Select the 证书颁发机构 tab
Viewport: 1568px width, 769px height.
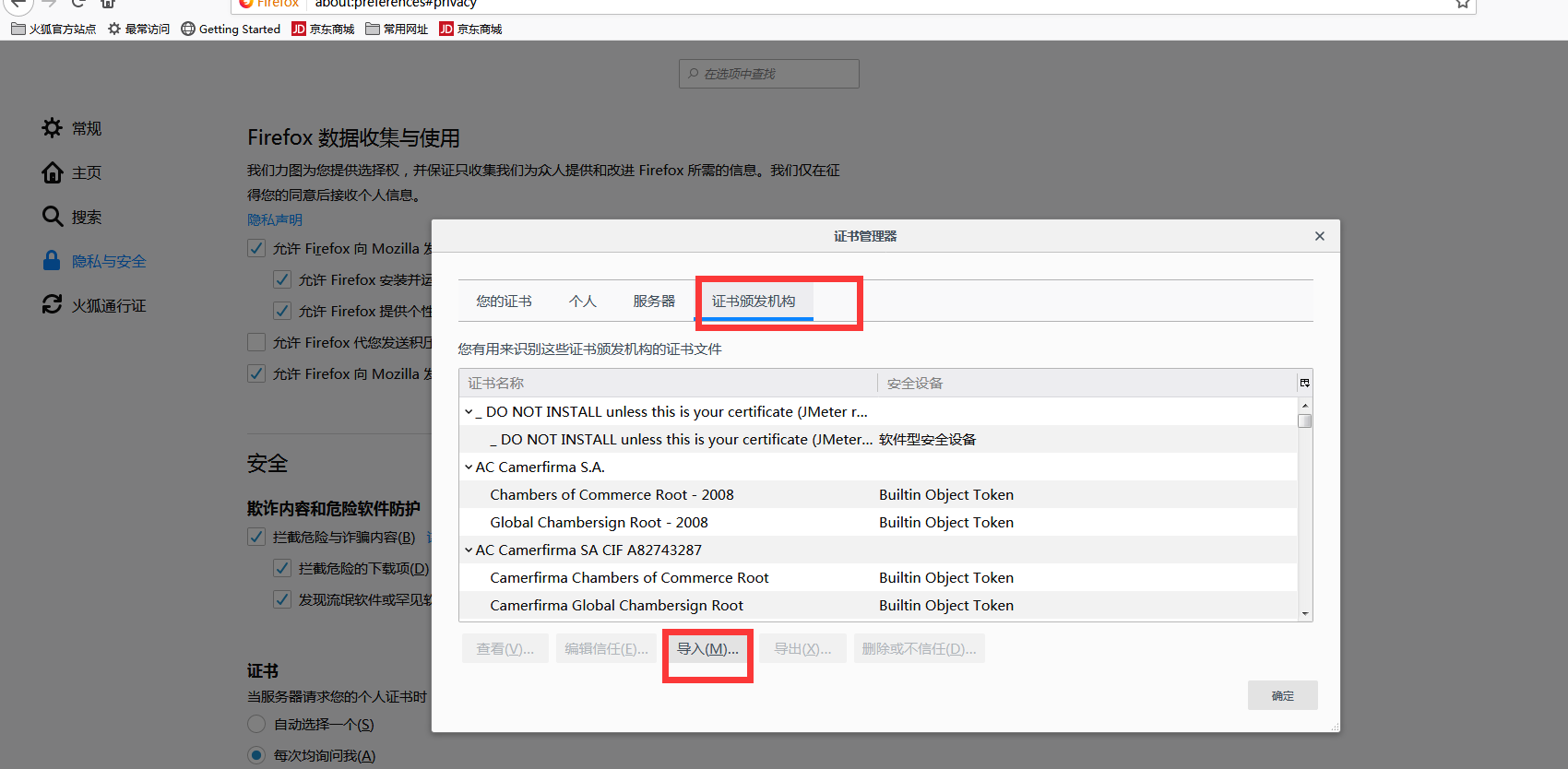coord(754,302)
